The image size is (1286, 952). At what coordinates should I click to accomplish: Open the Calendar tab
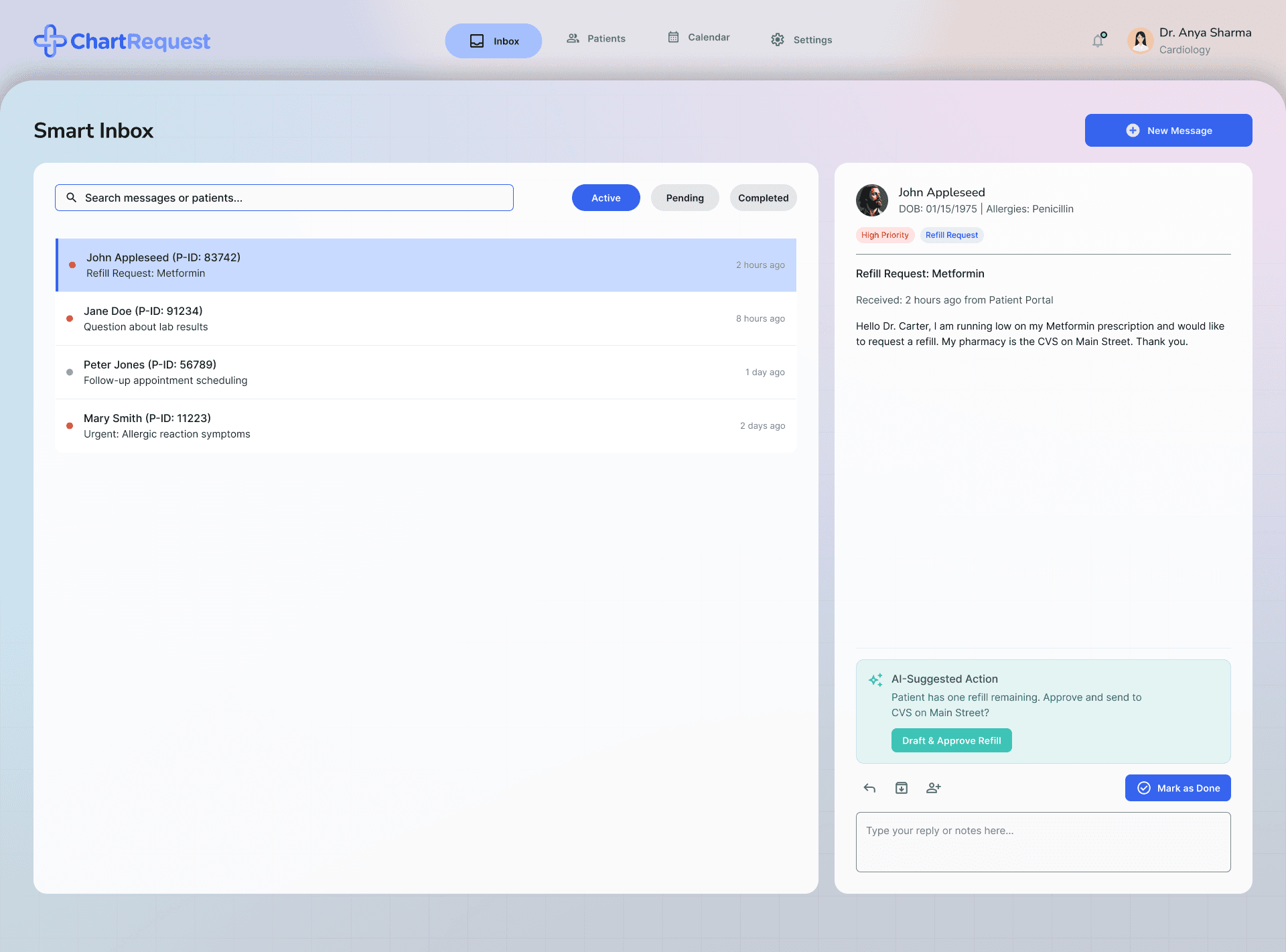click(x=699, y=38)
